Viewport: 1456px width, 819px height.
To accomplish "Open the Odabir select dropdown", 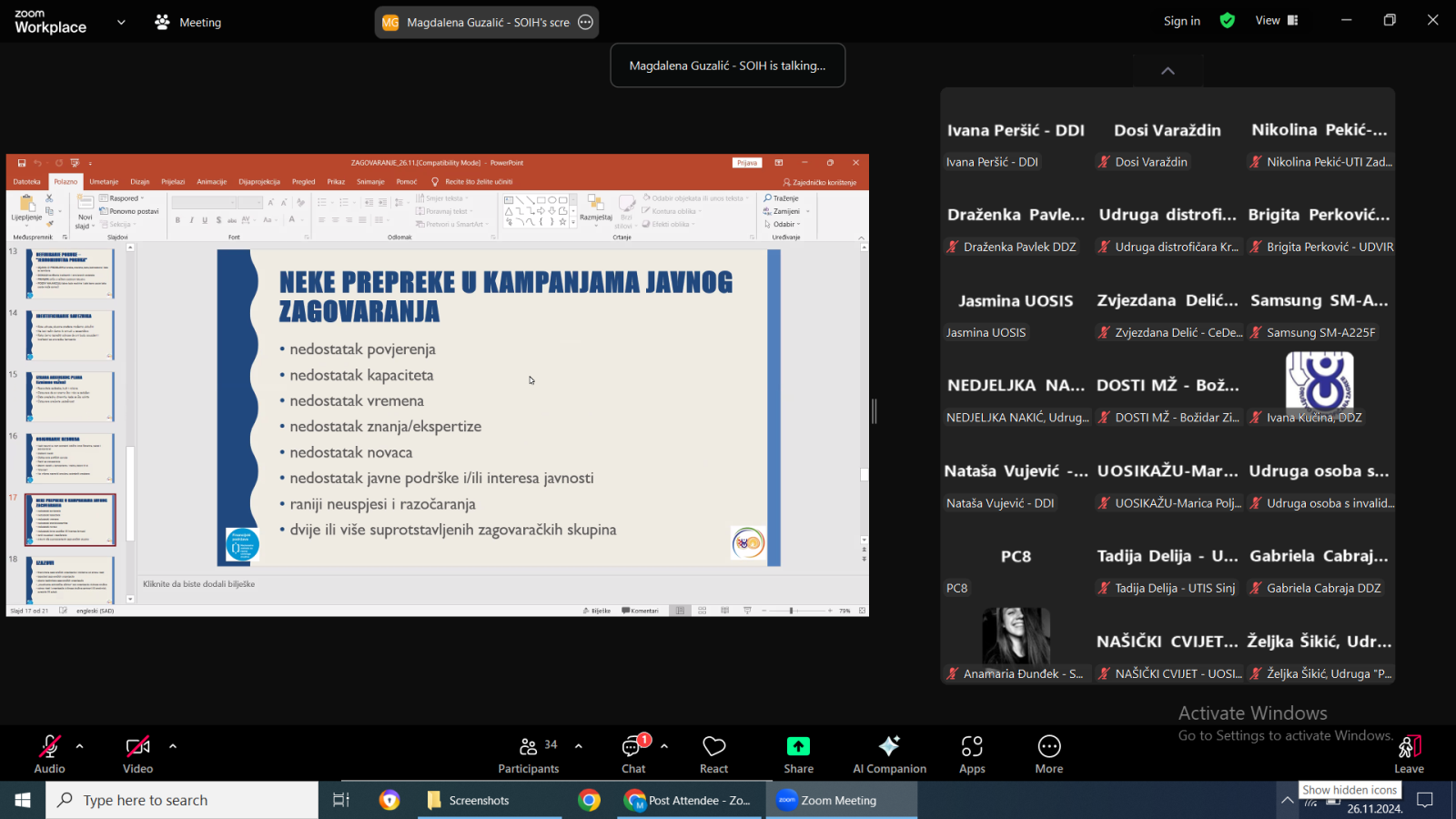I will 783,224.
